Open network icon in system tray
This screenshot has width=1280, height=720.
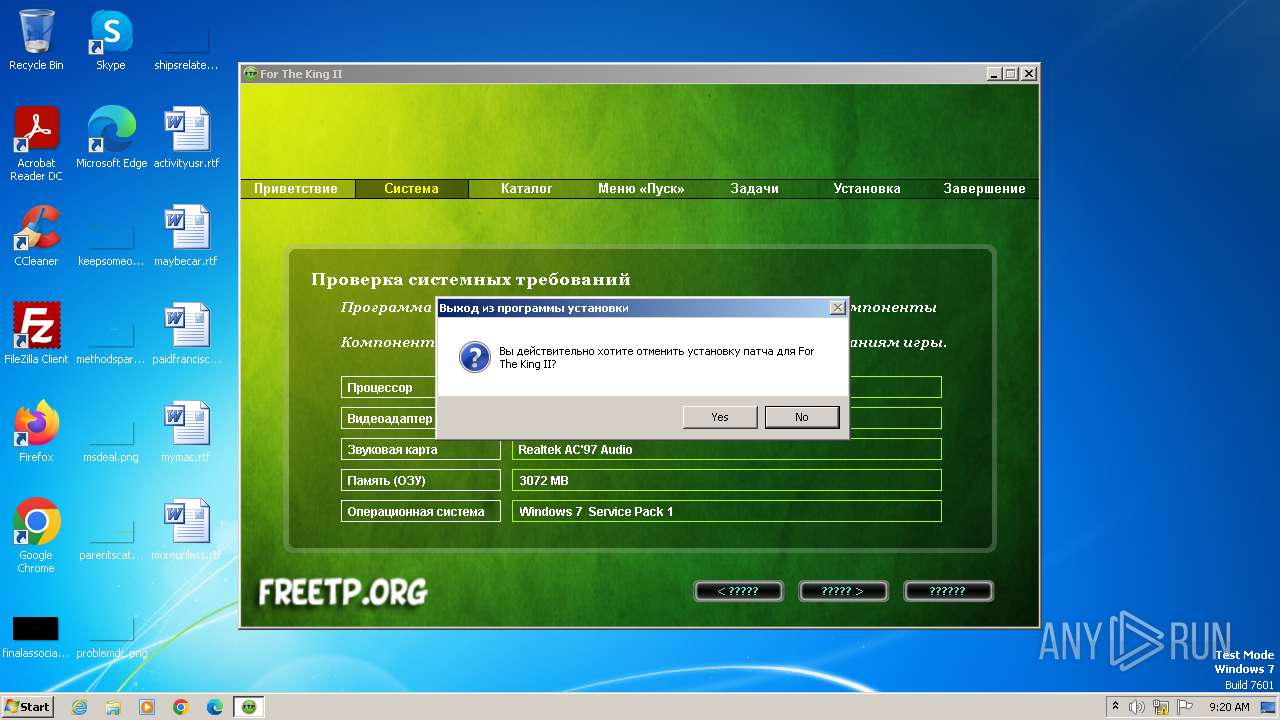click(x=1162, y=707)
